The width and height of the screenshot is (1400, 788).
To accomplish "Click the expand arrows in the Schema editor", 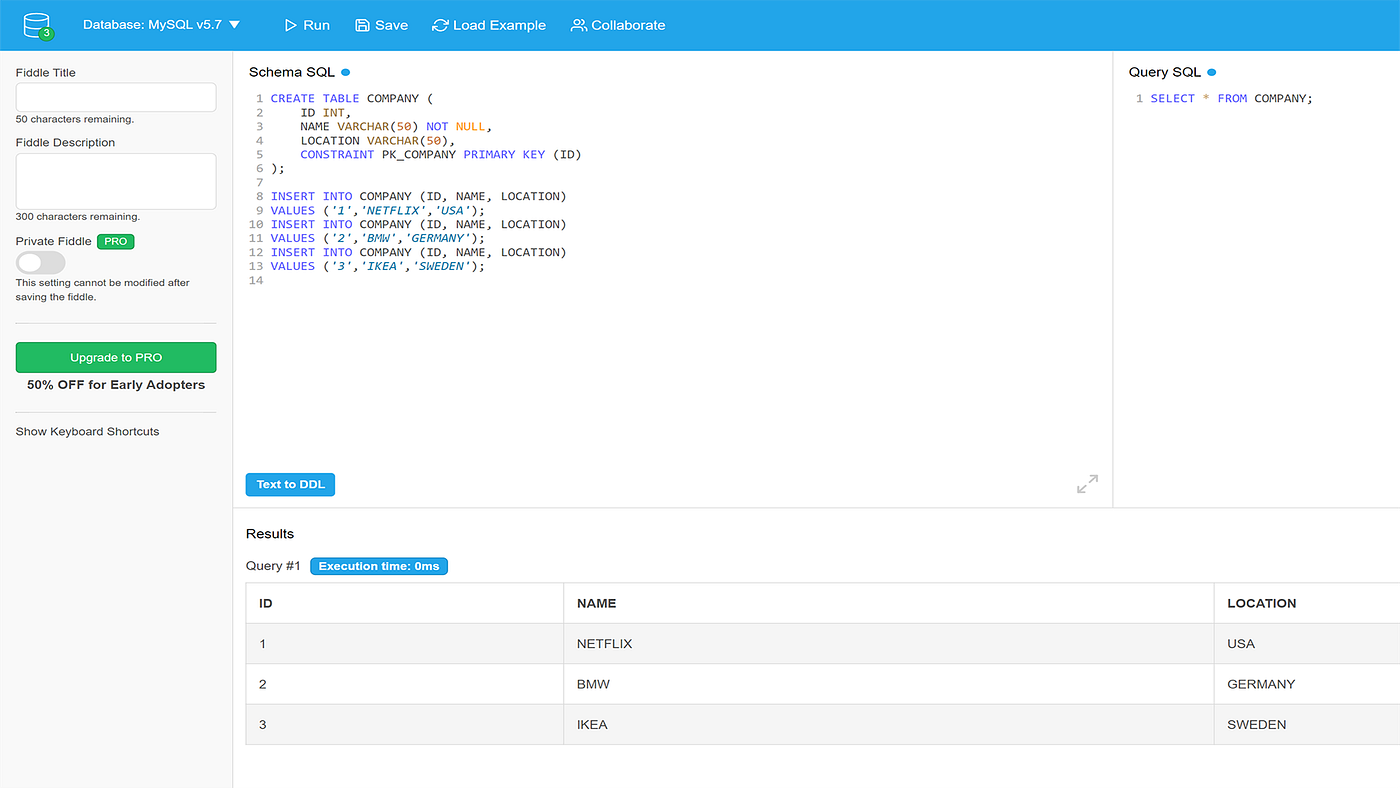I will coord(1087,483).
